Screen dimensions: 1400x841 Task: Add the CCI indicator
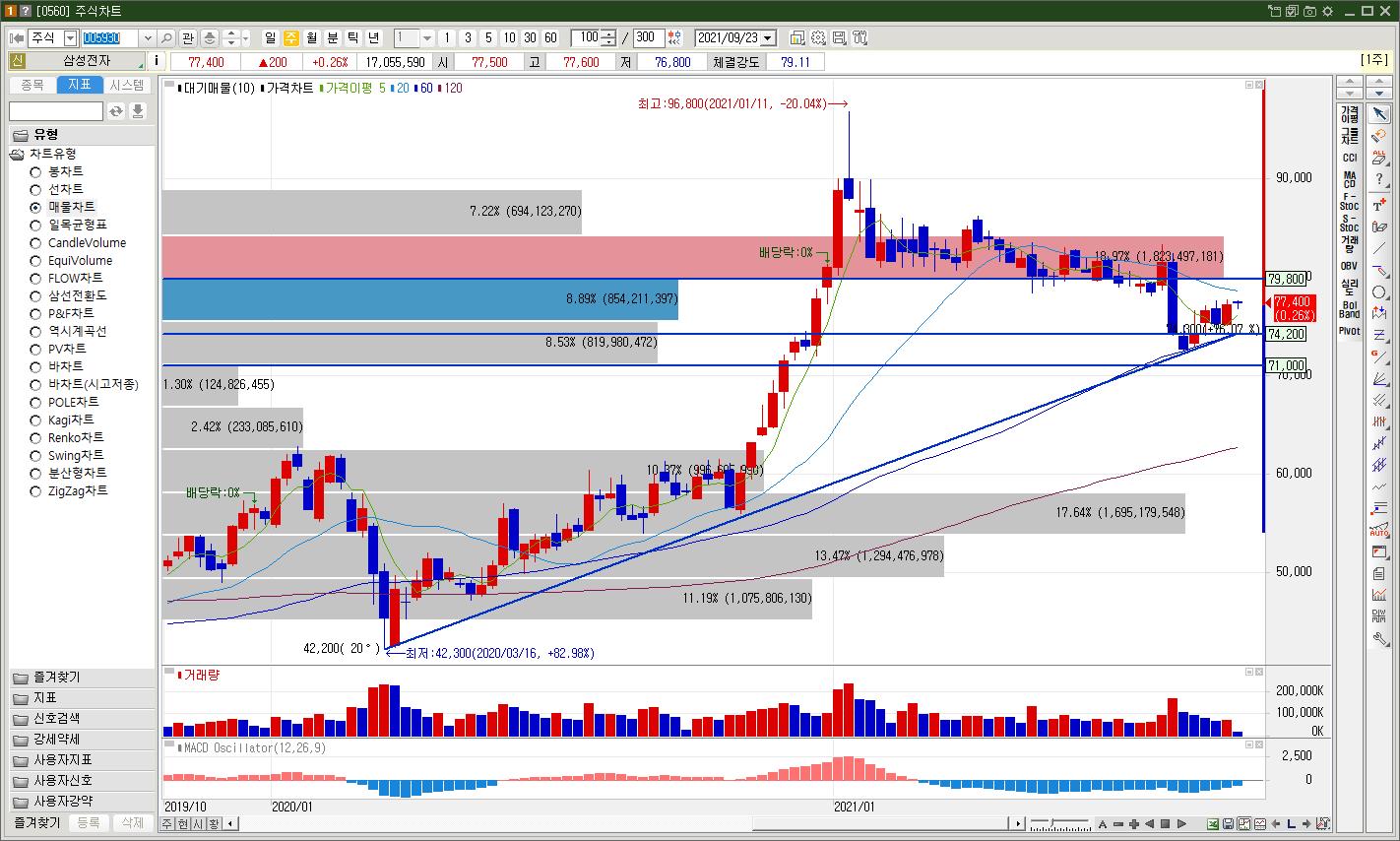tap(1349, 158)
